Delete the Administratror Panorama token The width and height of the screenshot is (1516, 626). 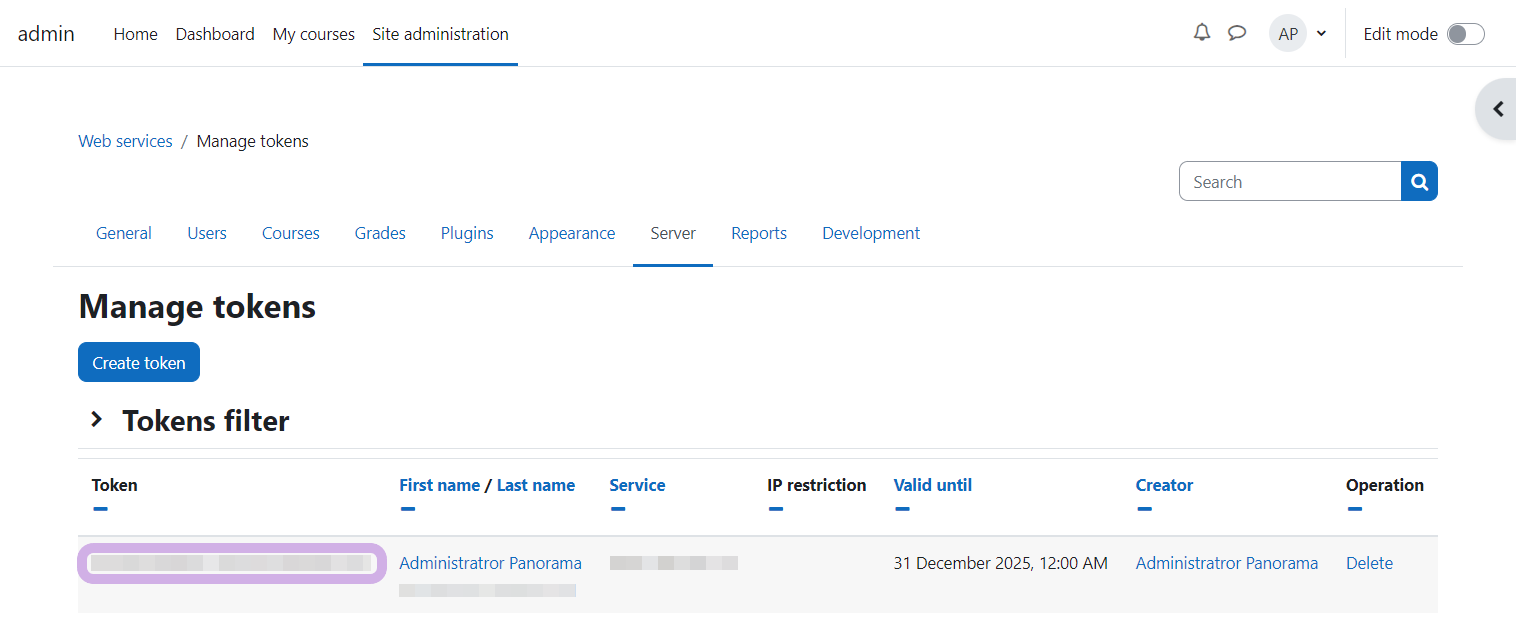(1369, 563)
